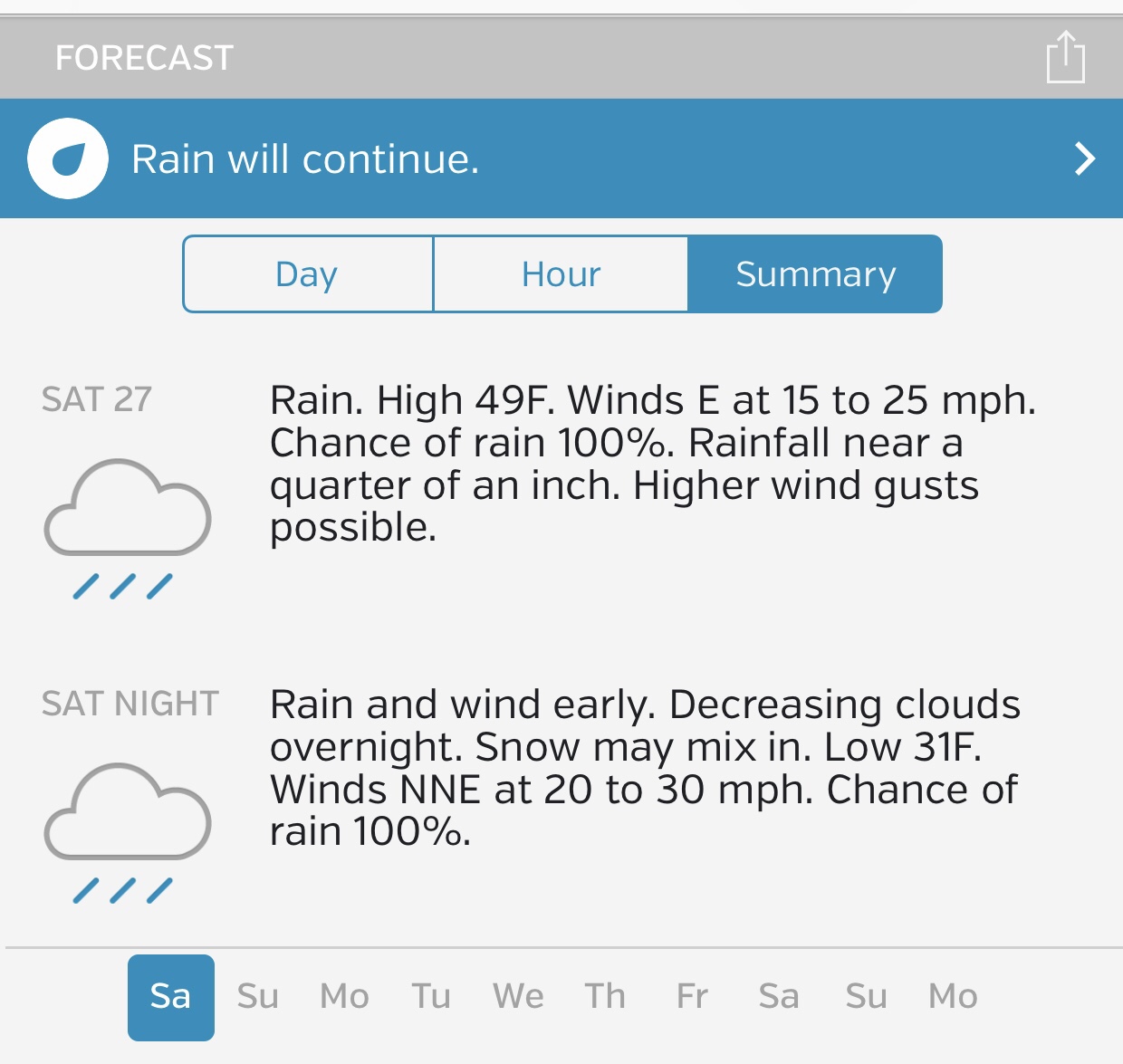
Task: Jump to We in the day picker
Action: click(518, 996)
